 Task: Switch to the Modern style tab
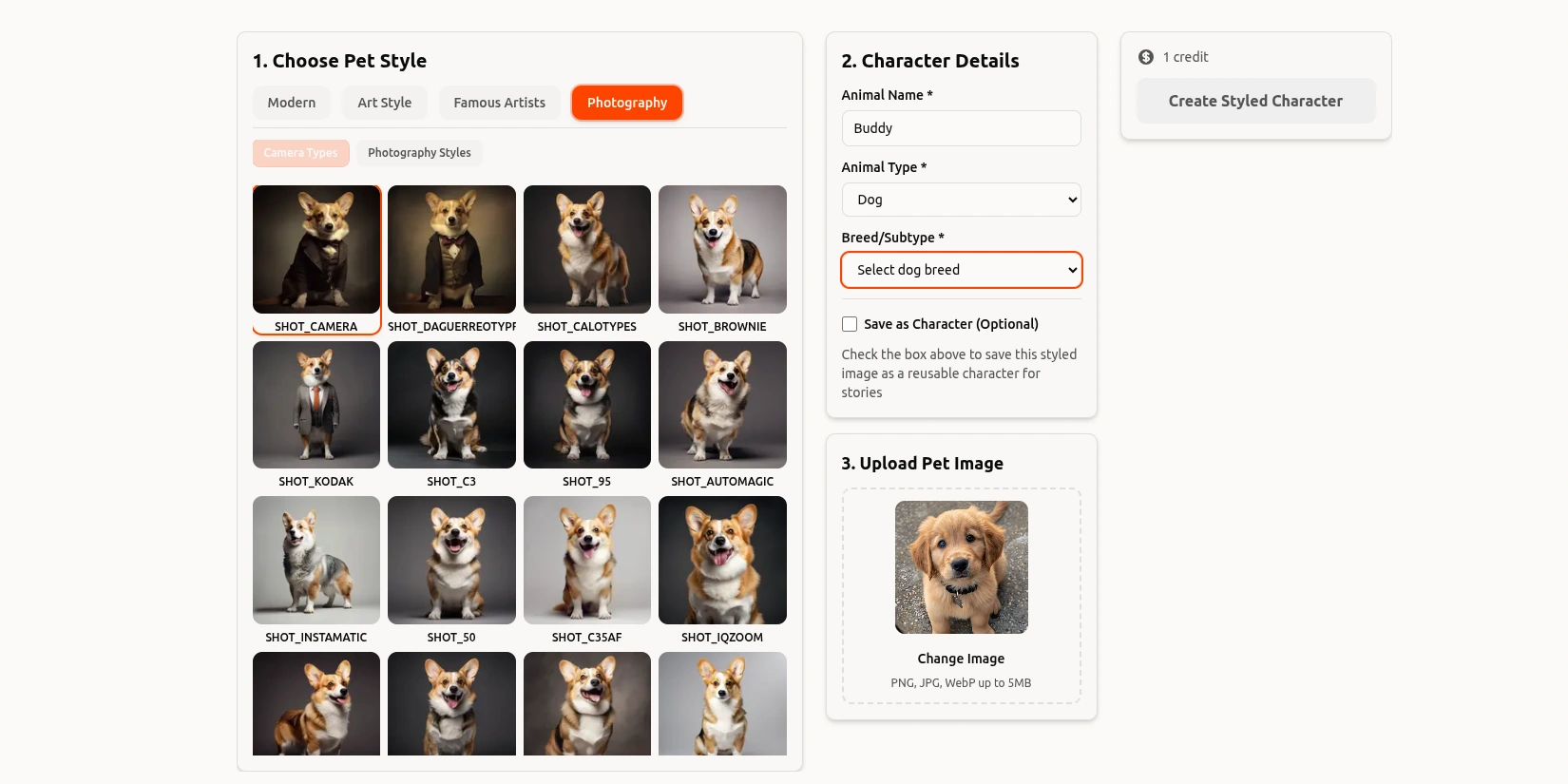click(x=291, y=103)
